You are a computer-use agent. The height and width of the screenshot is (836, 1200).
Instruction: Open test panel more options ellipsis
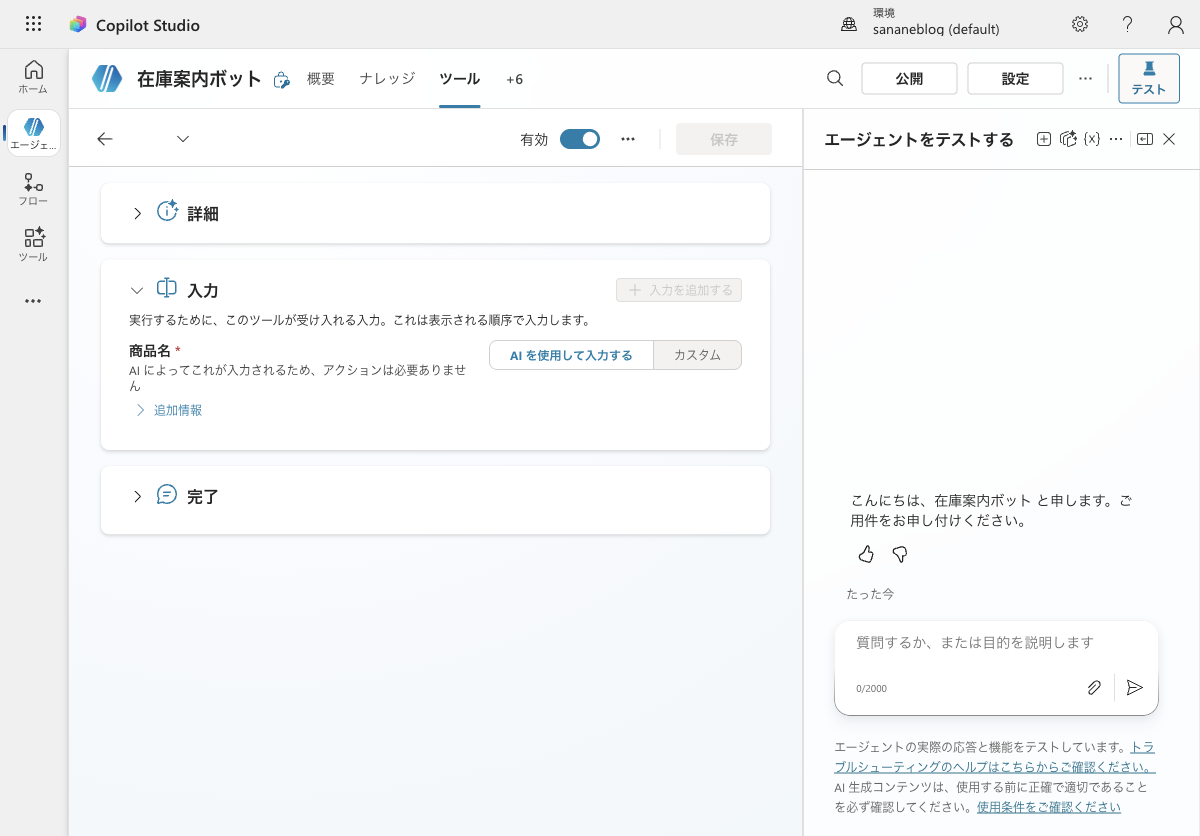(1116, 139)
